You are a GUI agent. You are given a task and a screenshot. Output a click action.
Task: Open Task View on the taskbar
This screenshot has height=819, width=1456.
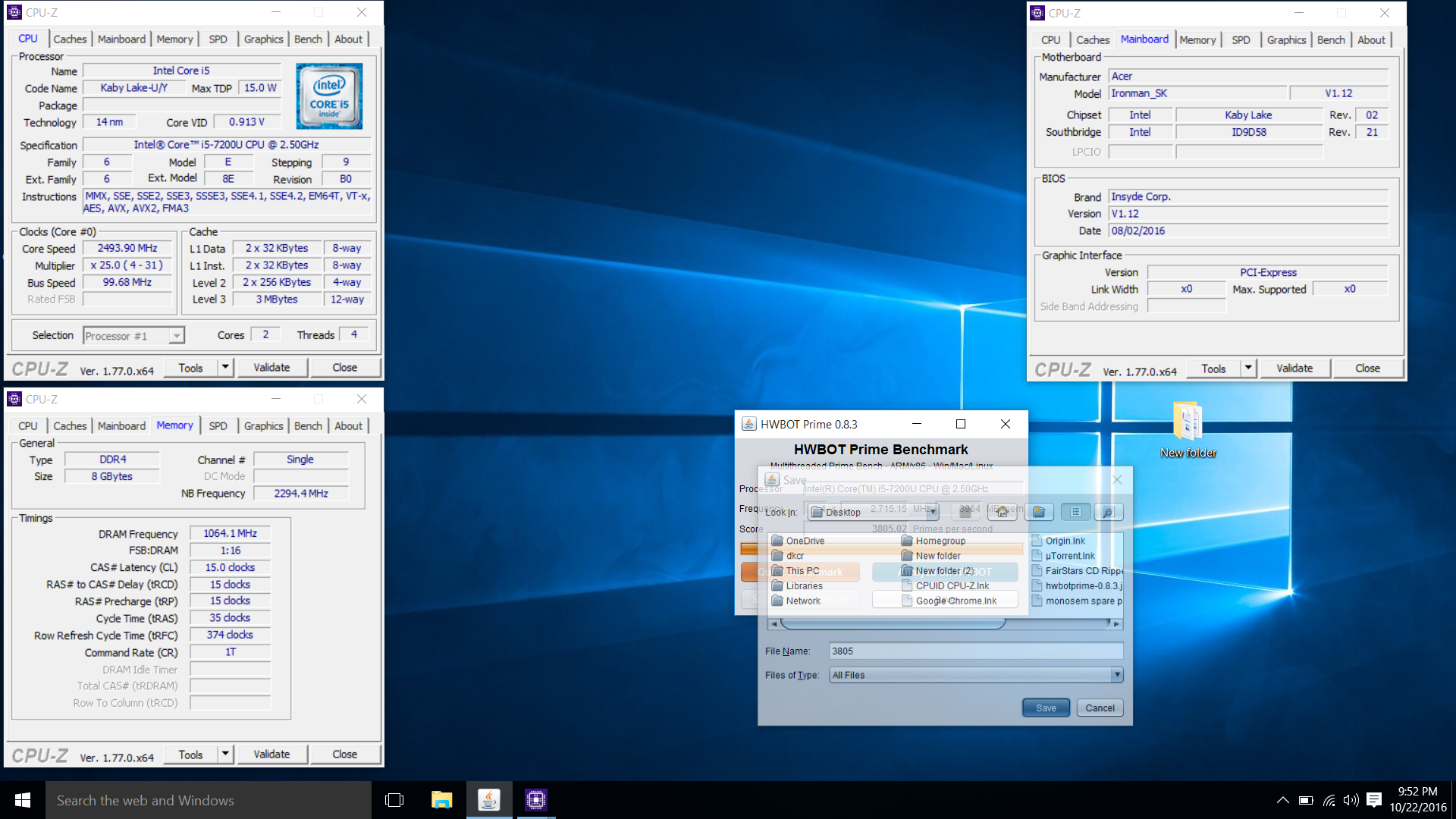[x=394, y=800]
